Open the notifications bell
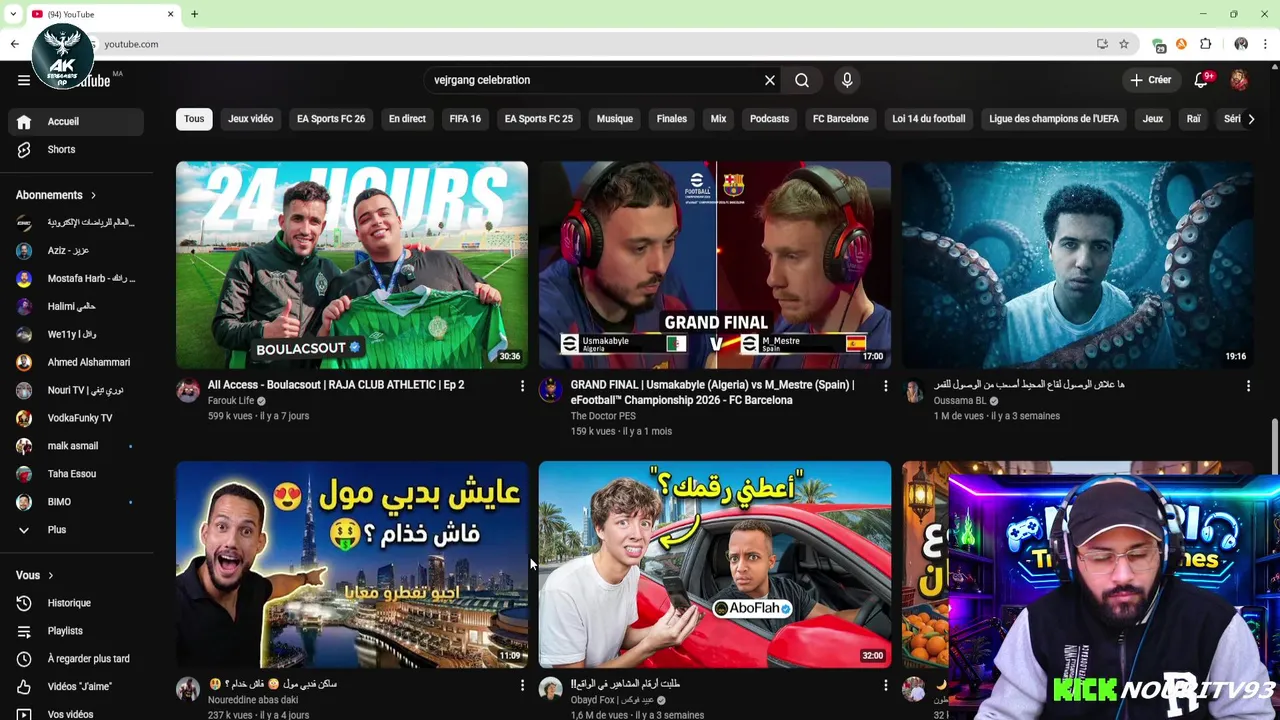 [x=1201, y=80]
